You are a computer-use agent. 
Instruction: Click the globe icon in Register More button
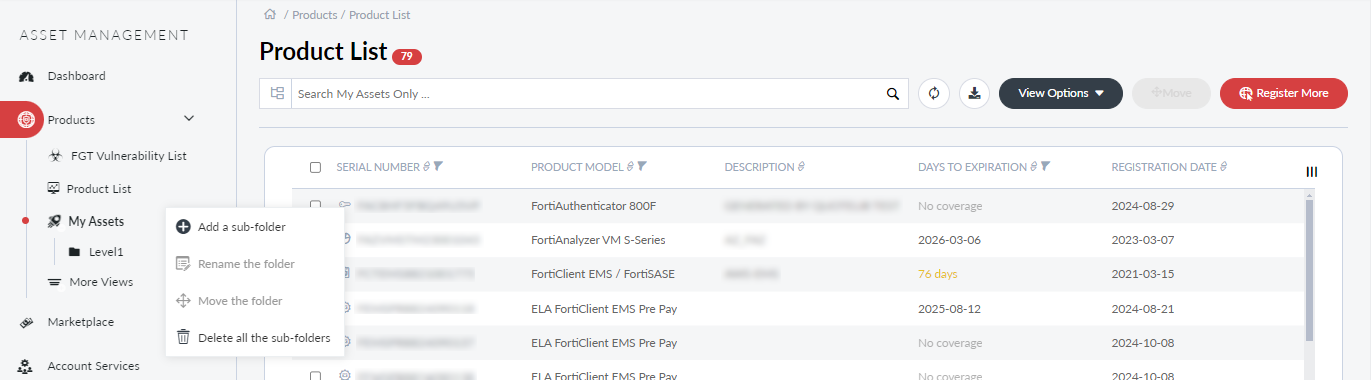(x=1246, y=93)
